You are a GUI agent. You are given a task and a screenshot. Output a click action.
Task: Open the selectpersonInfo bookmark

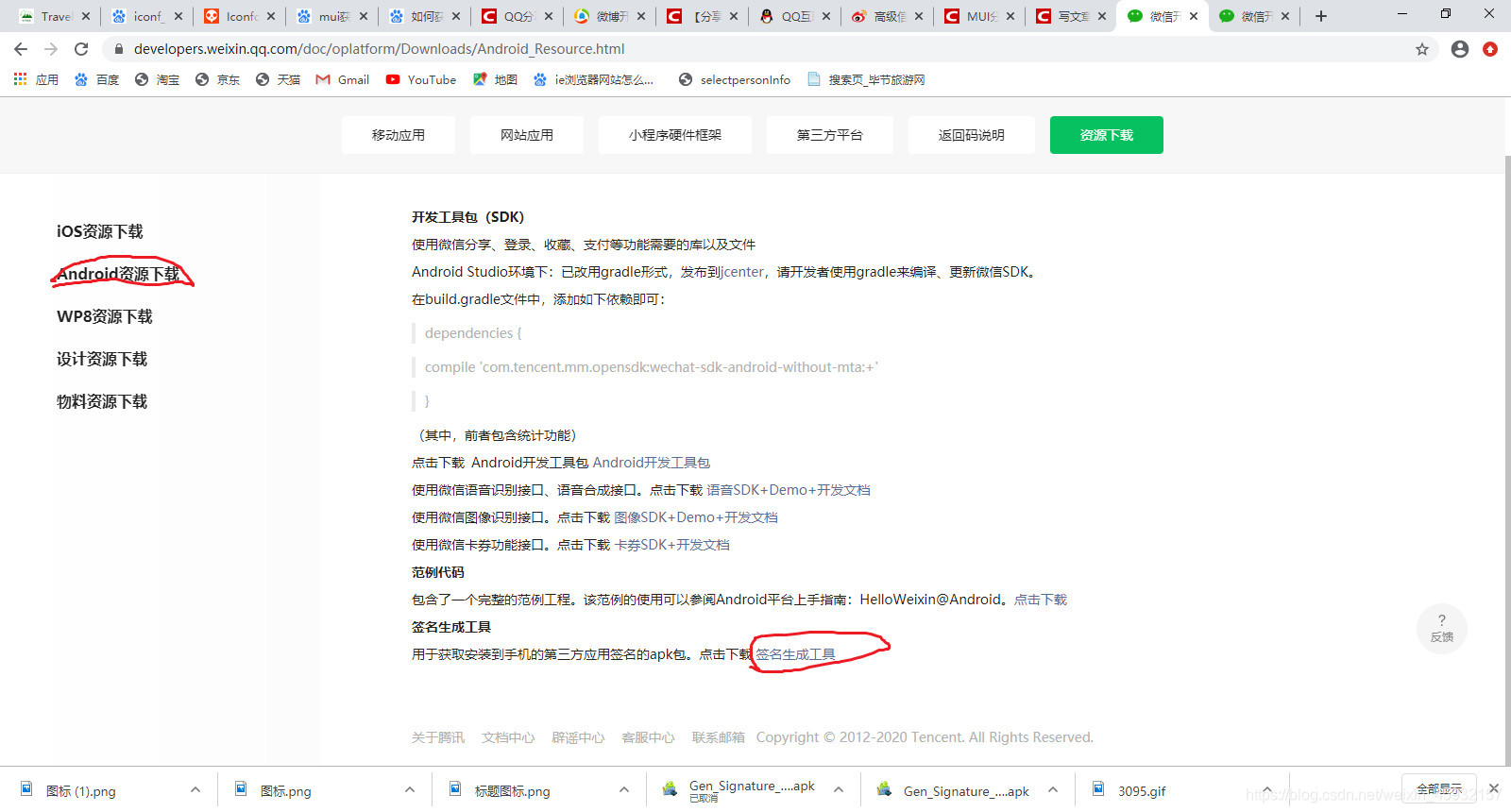pos(735,80)
